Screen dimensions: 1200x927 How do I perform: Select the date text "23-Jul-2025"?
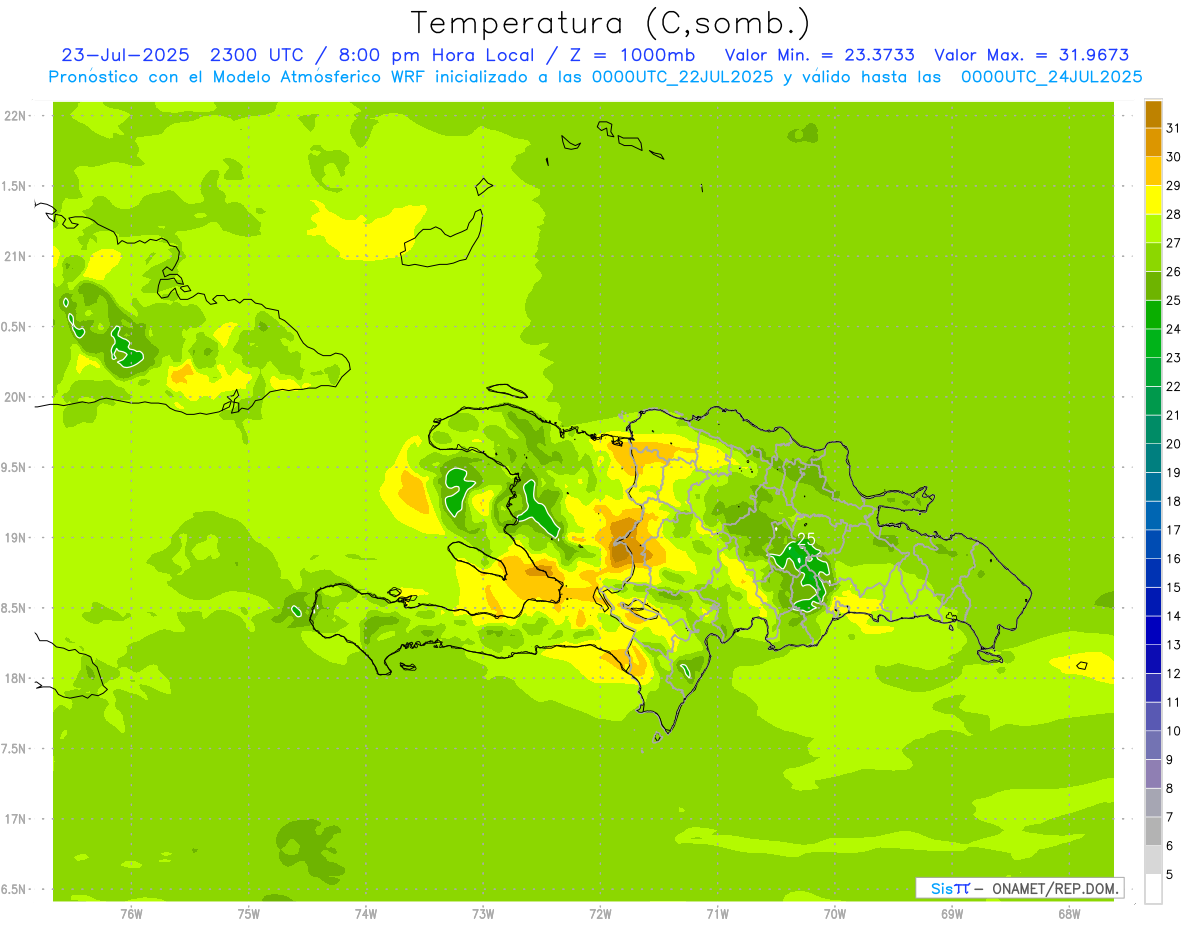coord(125,55)
